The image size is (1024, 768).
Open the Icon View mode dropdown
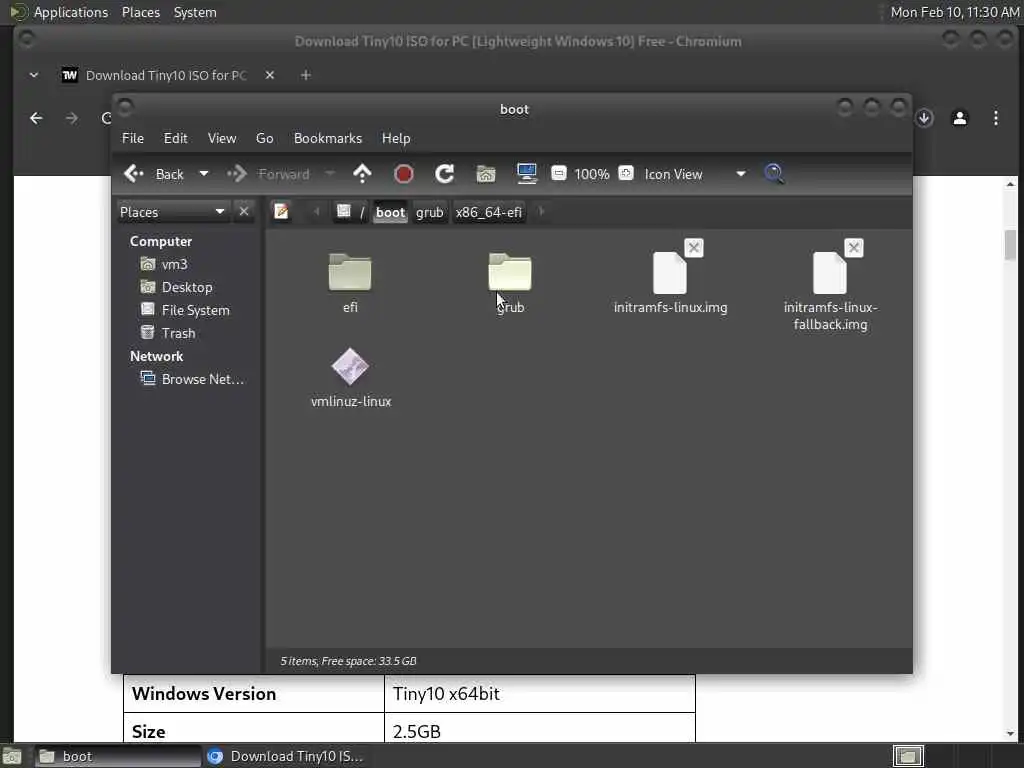(694, 174)
